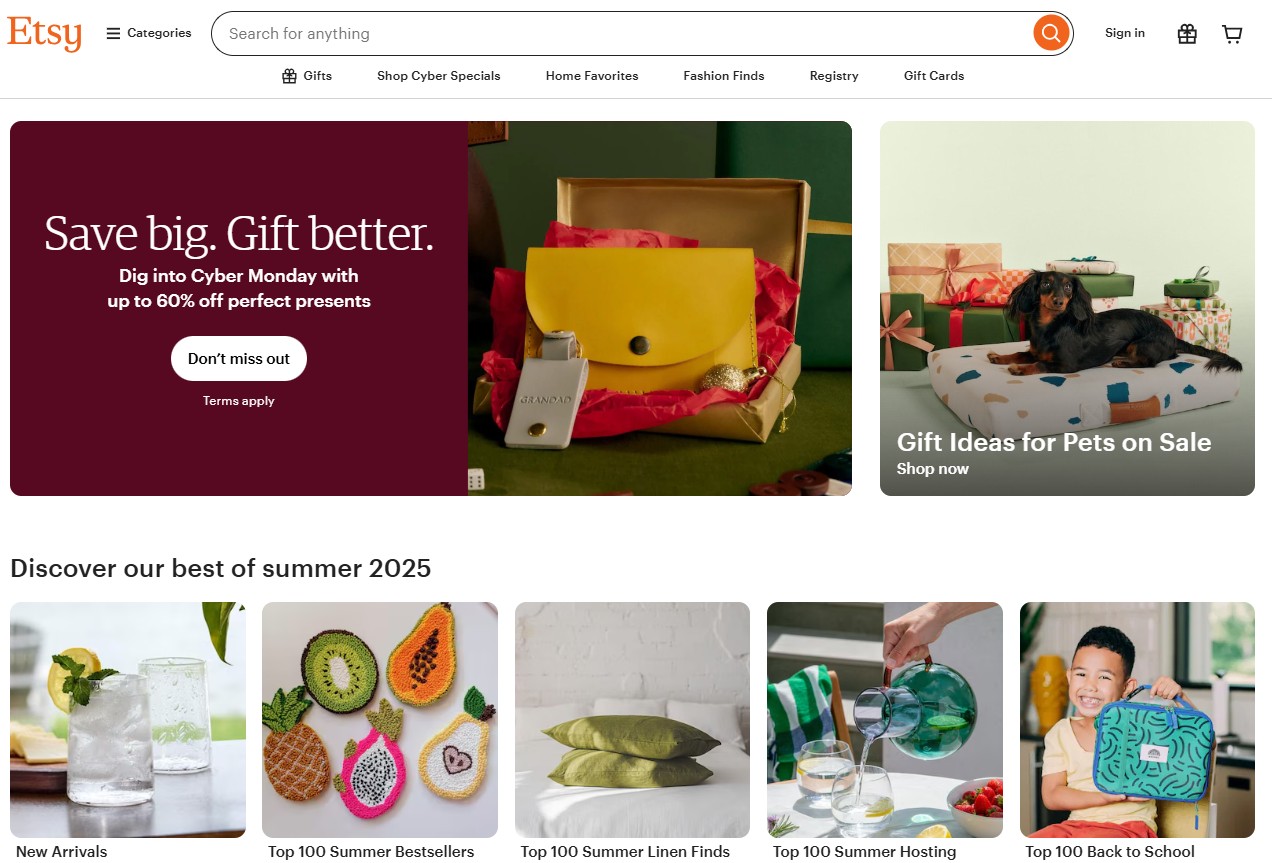Open Home Favorites in the navigation
1272x863 pixels.
[x=592, y=76]
